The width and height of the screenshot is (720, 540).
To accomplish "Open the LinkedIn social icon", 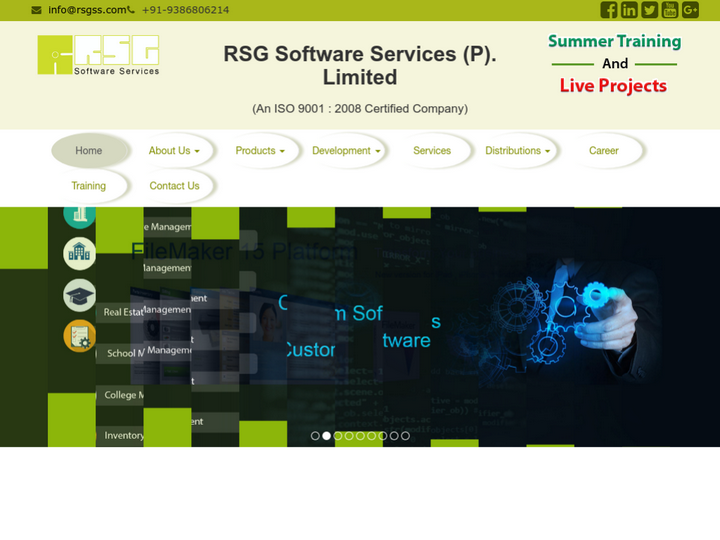I will 629,10.
